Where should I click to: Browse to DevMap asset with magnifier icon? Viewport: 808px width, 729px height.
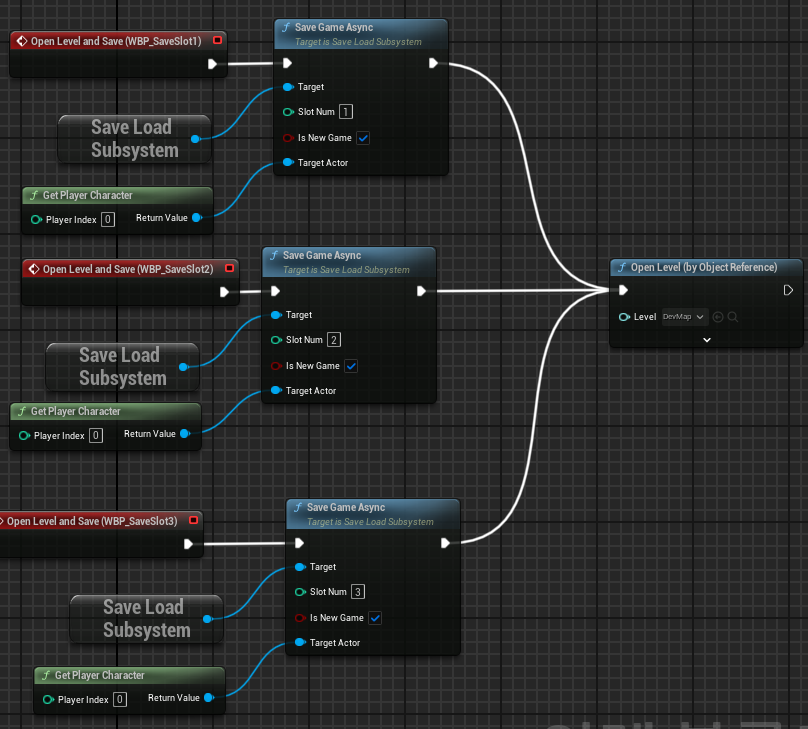click(733, 317)
